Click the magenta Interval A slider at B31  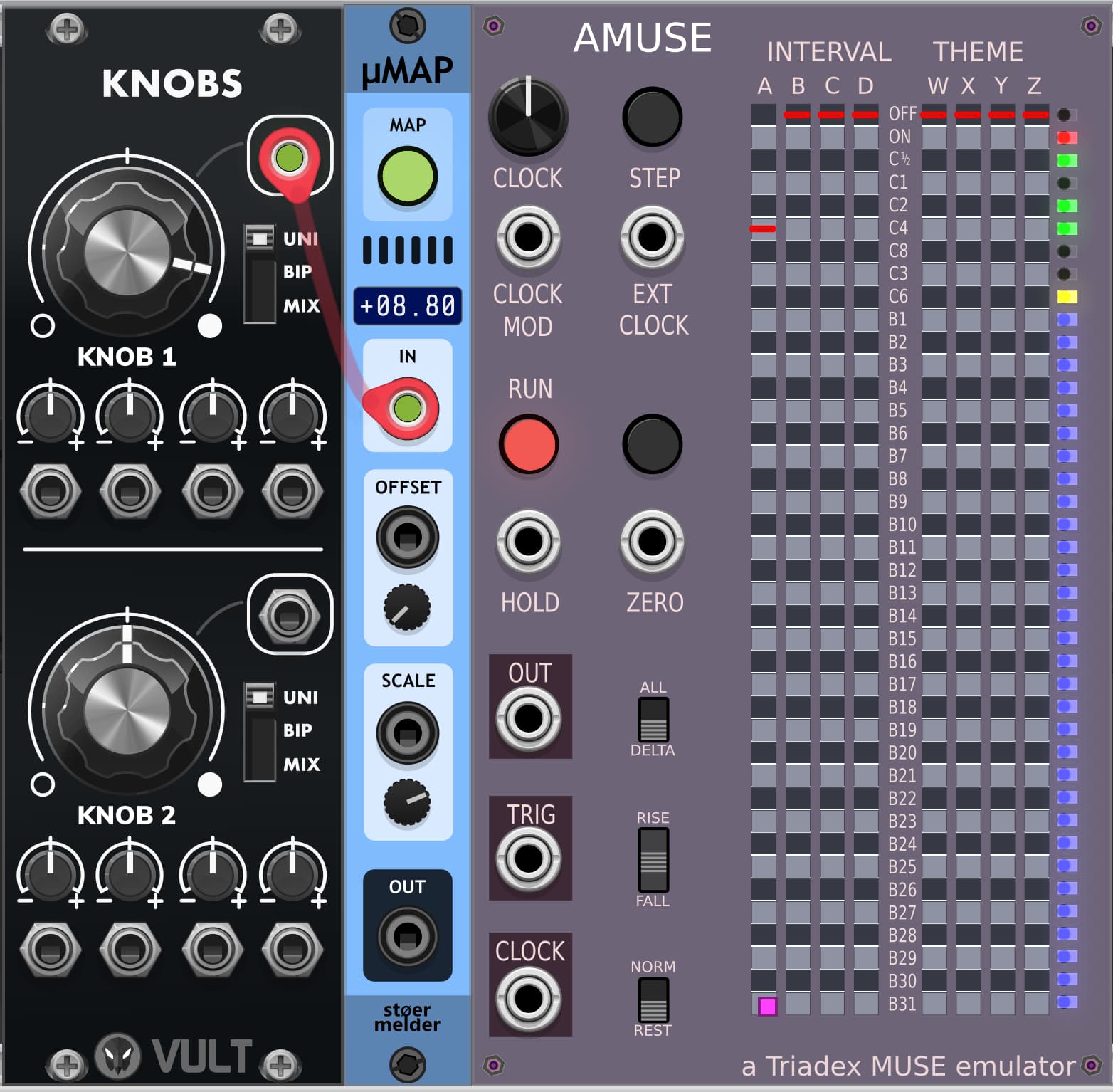click(x=767, y=1006)
